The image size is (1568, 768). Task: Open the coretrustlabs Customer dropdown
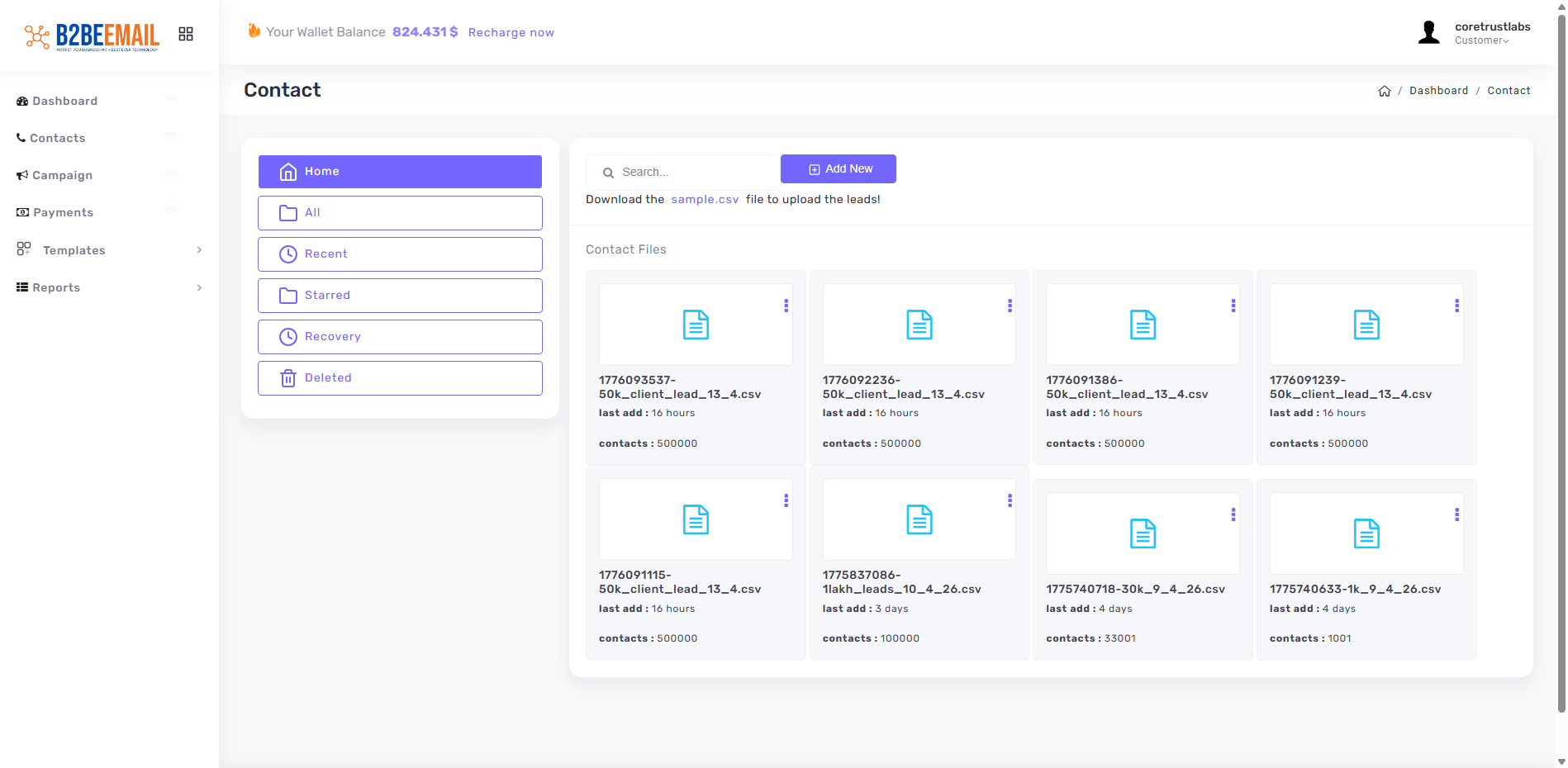(1491, 33)
